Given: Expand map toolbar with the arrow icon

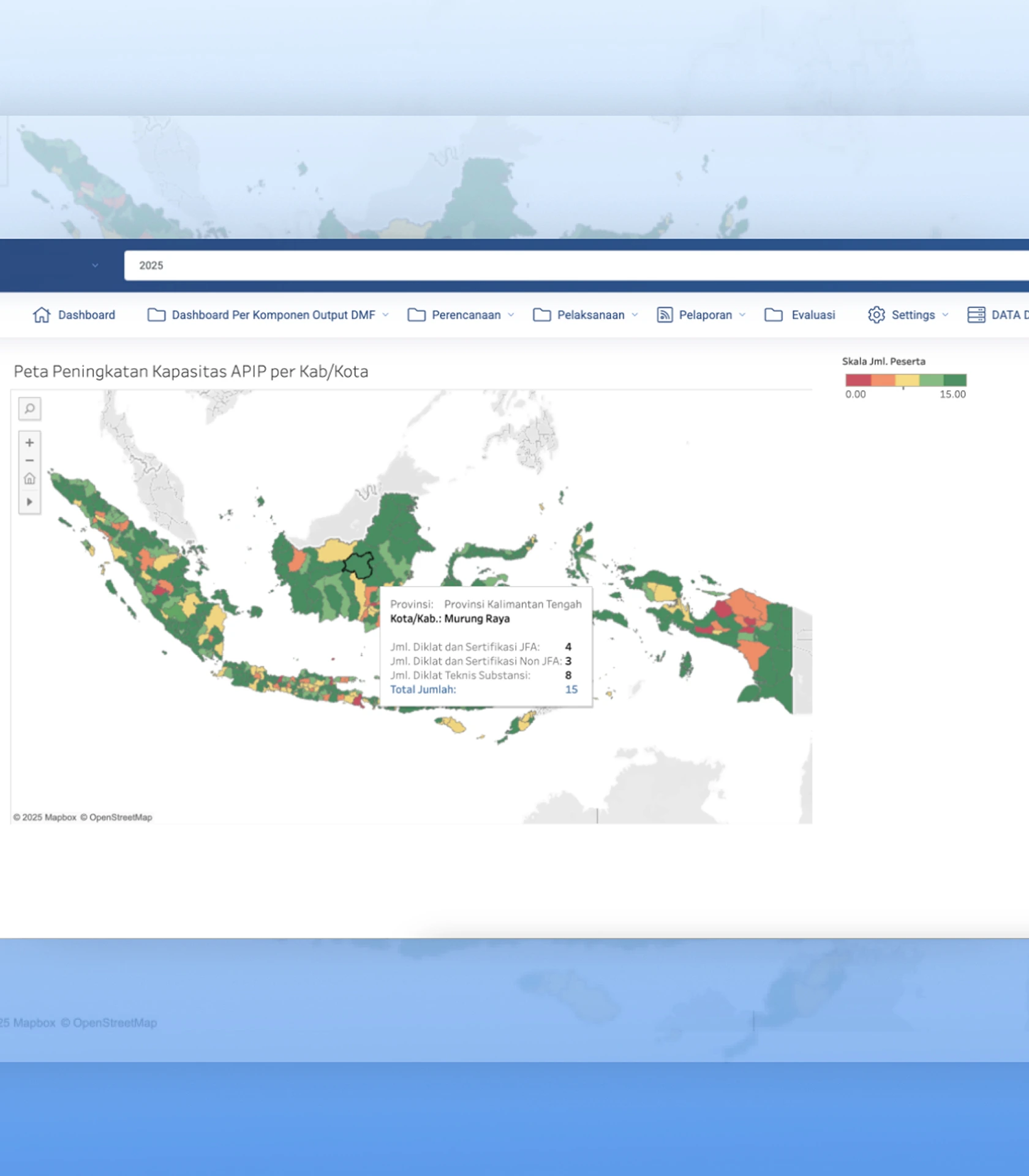Looking at the screenshot, I should (x=29, y=502).
